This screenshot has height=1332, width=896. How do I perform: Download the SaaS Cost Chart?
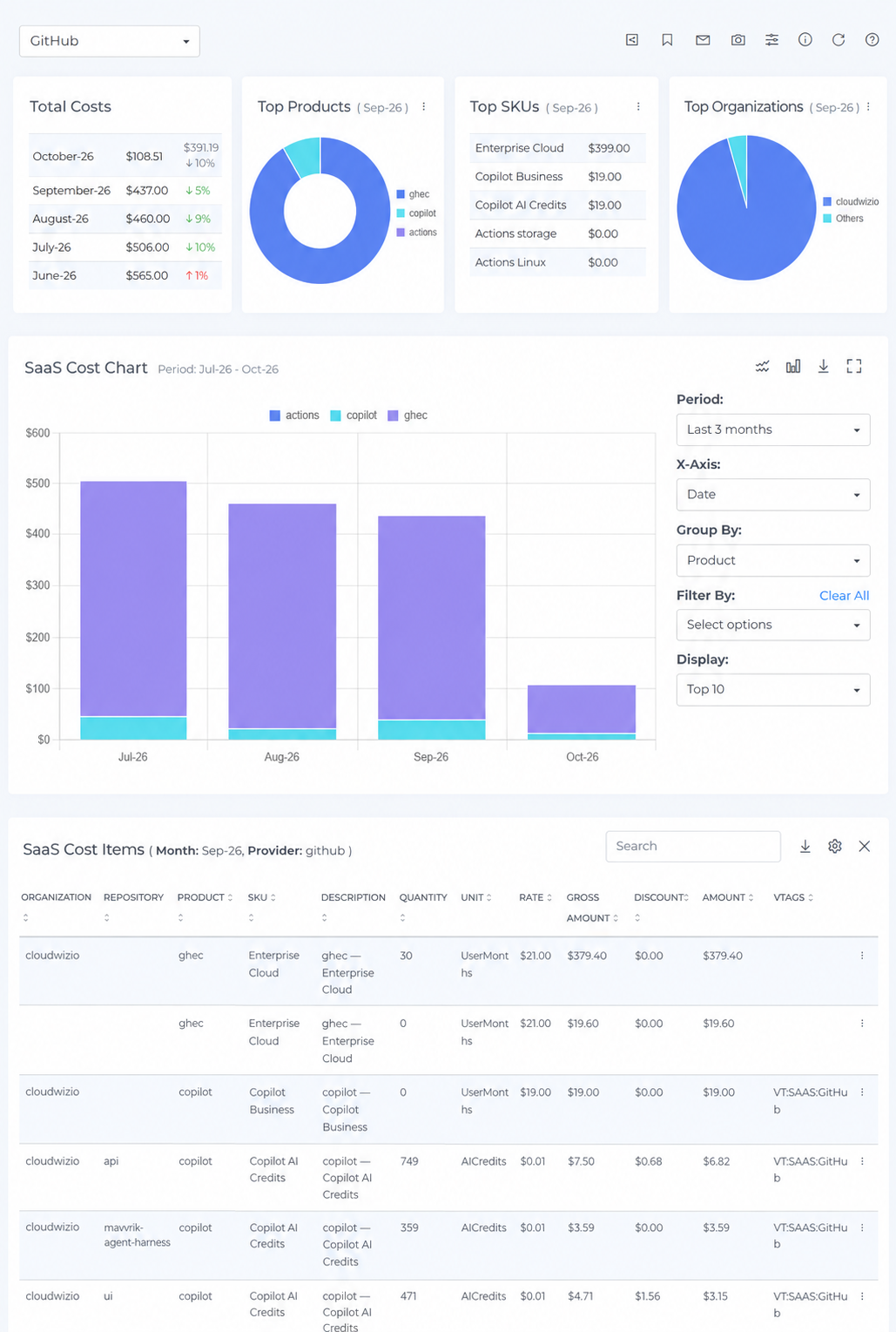[823, 367]
